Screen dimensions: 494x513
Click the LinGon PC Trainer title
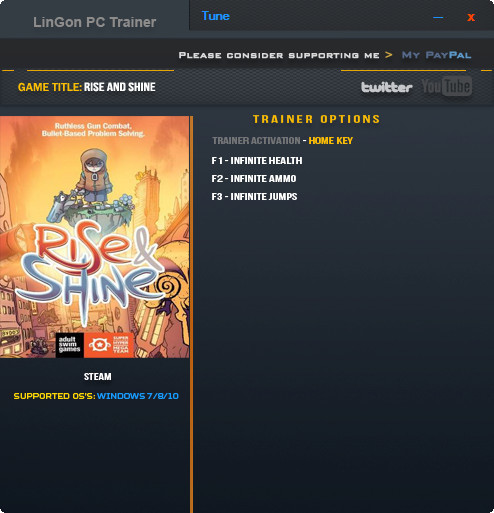click(x=94, y=22)
